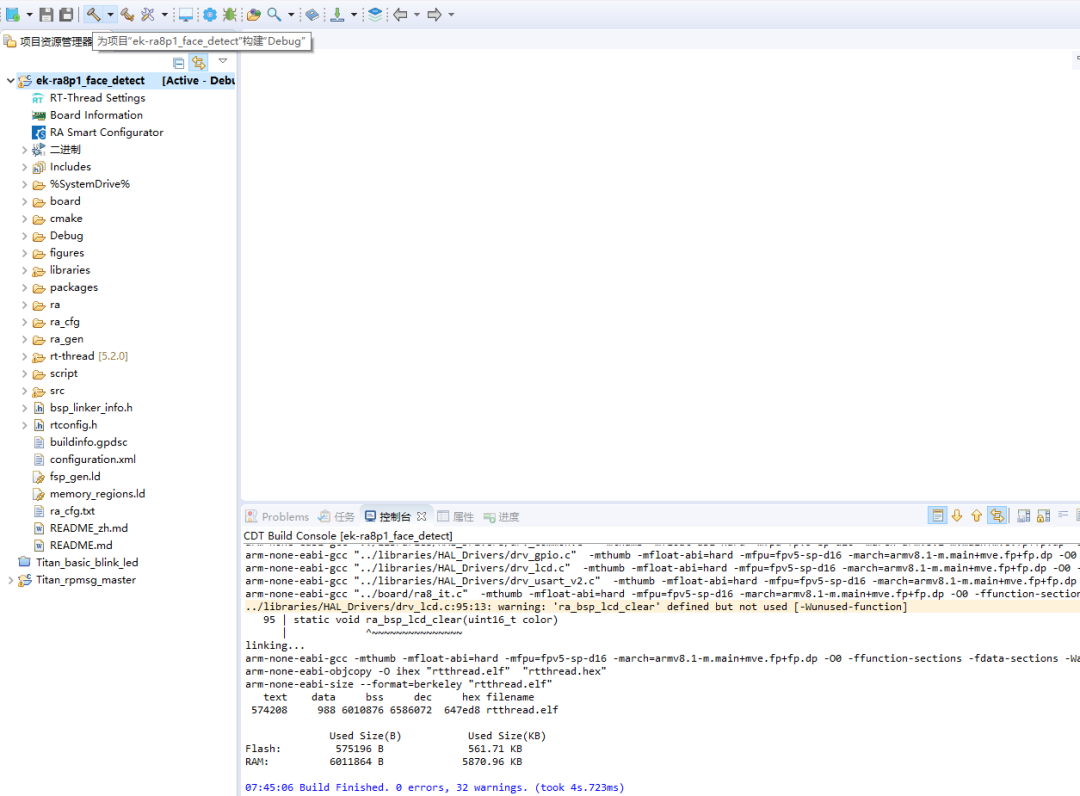Open the Download icon dropdown arrow

(354, 14)
